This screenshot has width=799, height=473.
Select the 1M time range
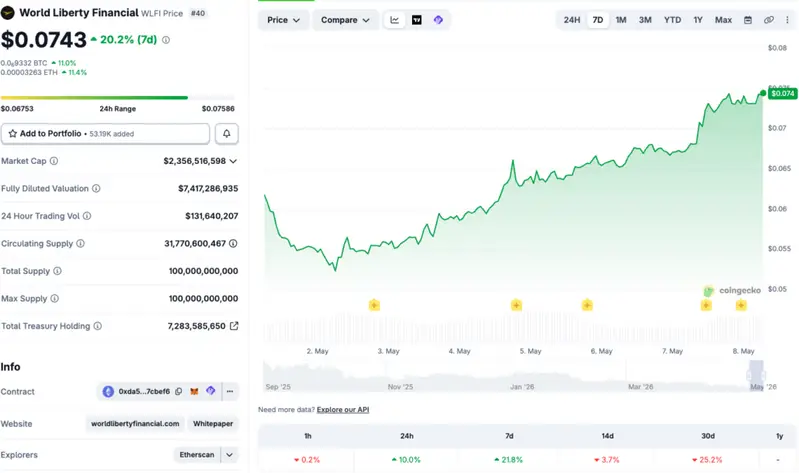(x=621, y=20)
